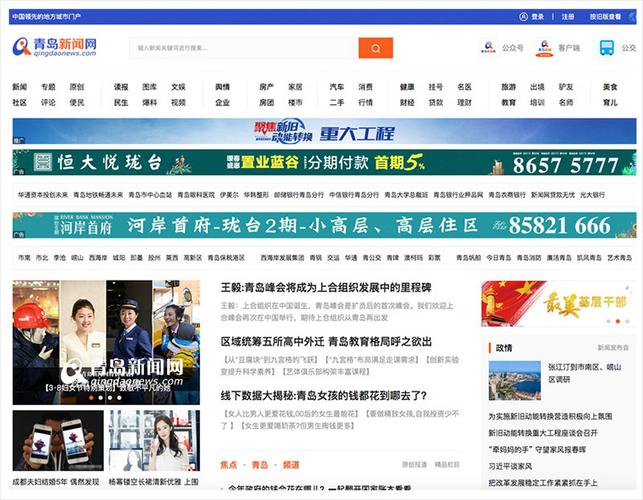The image size is (643, 500).
Task: Open article 张江汀到市南区、崂山区调研
Action: point(585,373)
